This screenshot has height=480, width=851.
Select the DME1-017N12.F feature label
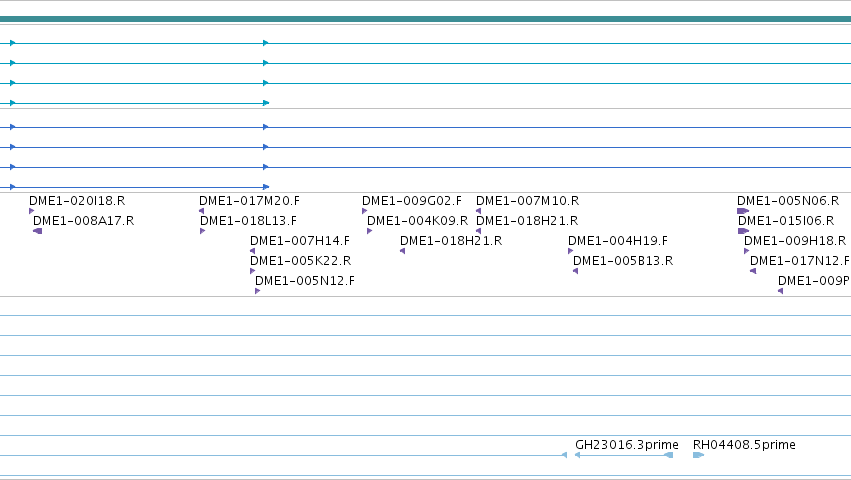point(800,261)
